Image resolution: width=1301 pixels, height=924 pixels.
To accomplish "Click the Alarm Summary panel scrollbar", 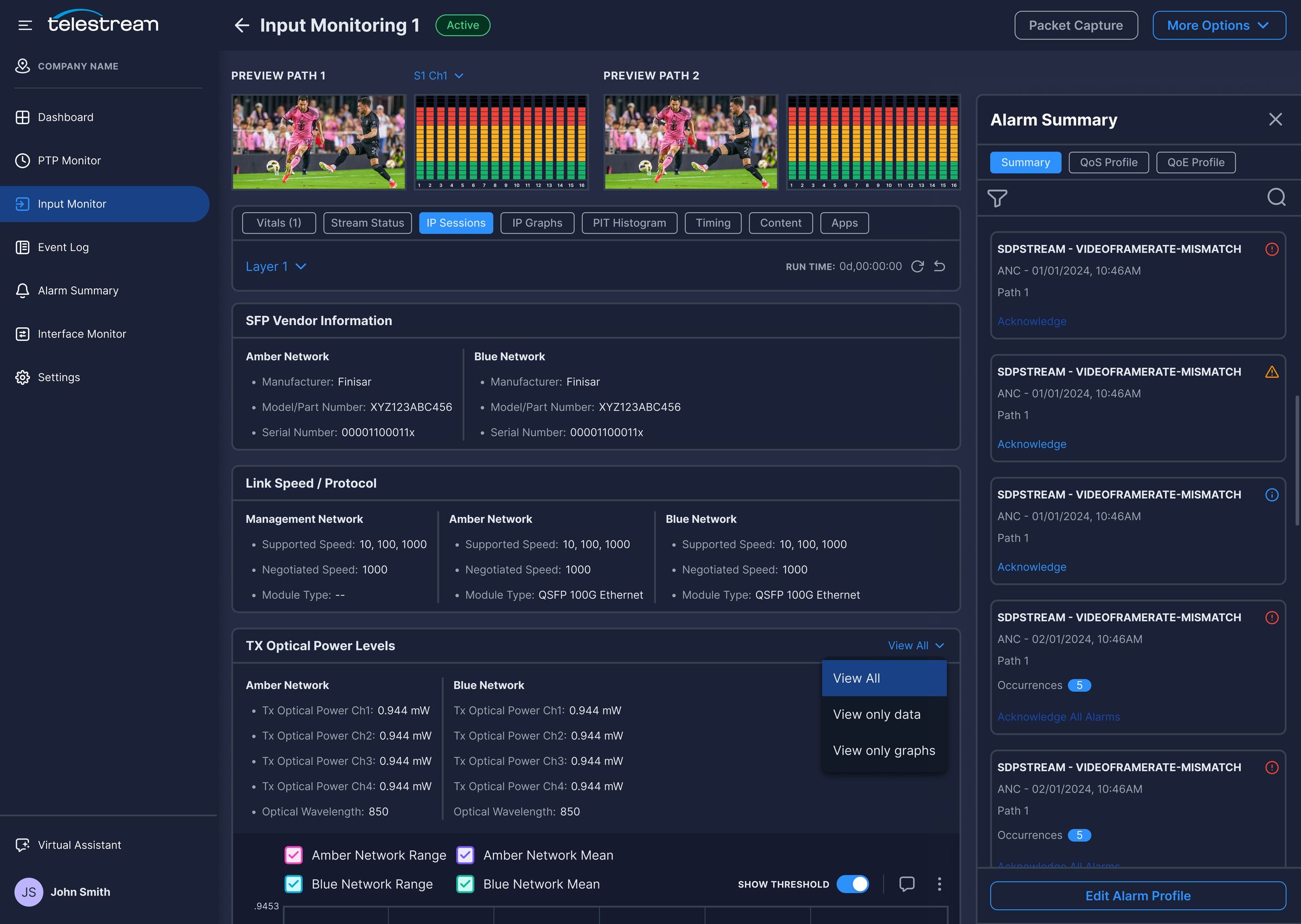I will (1298, 461).
